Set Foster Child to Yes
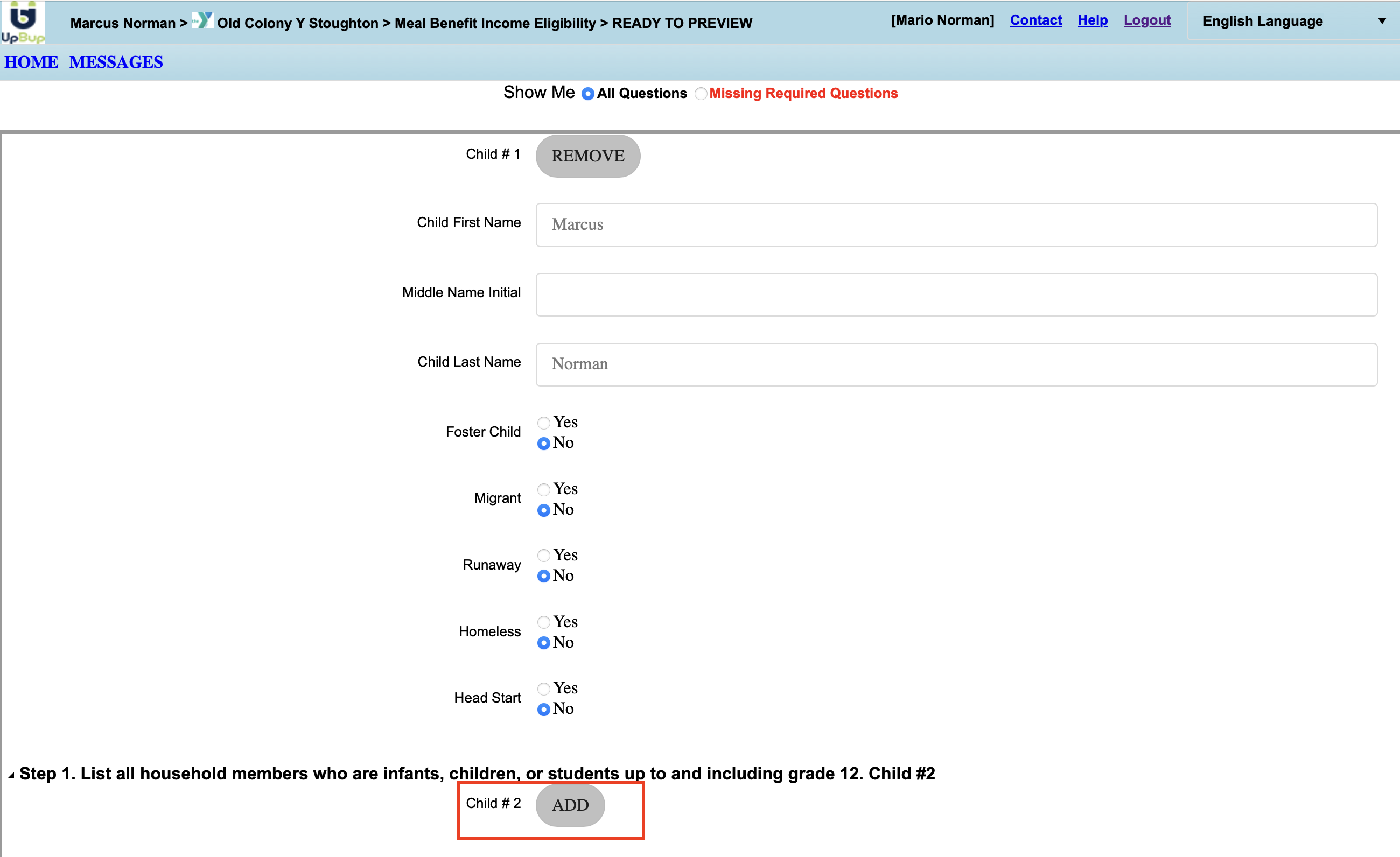The height and width of the screenshot is (857, 1400). pyautogui.click(x=544, y=423)
